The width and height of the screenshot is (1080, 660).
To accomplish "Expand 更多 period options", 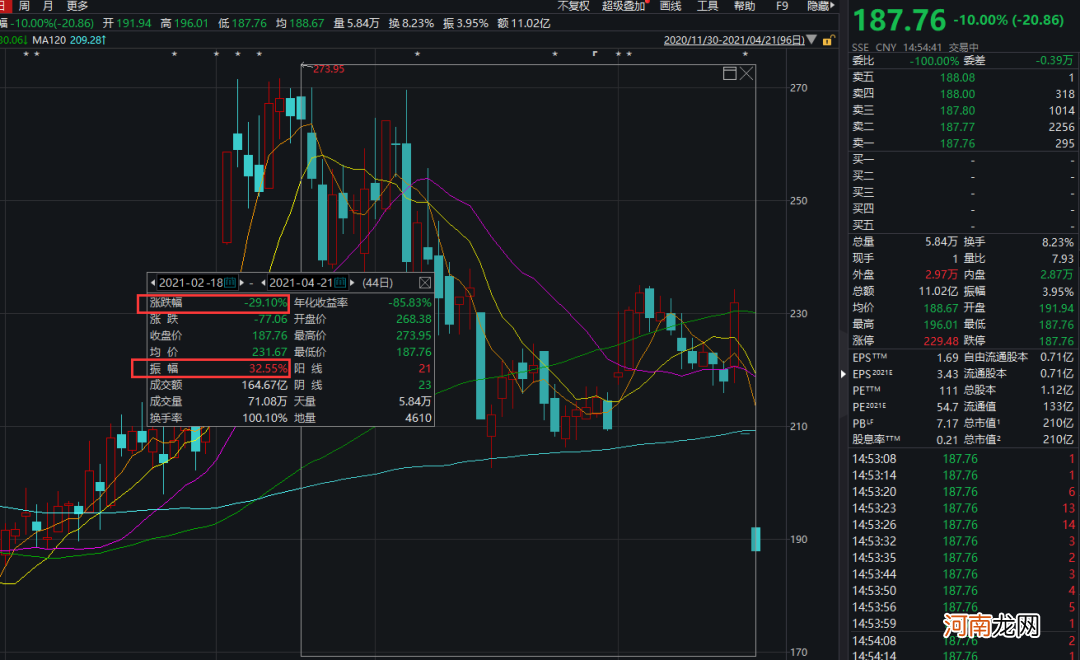I will pyautogui.click(x=78, y=6).
